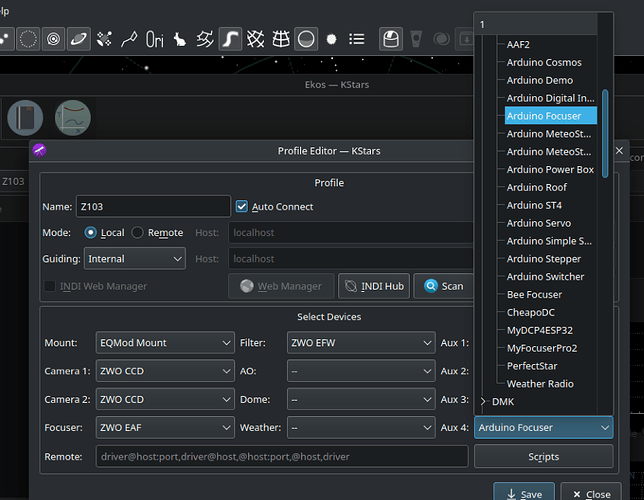Toggle the dotted circle sky icon
This screenshot has width=644, height=500.
pyautogui.click(x=28, y=39)
